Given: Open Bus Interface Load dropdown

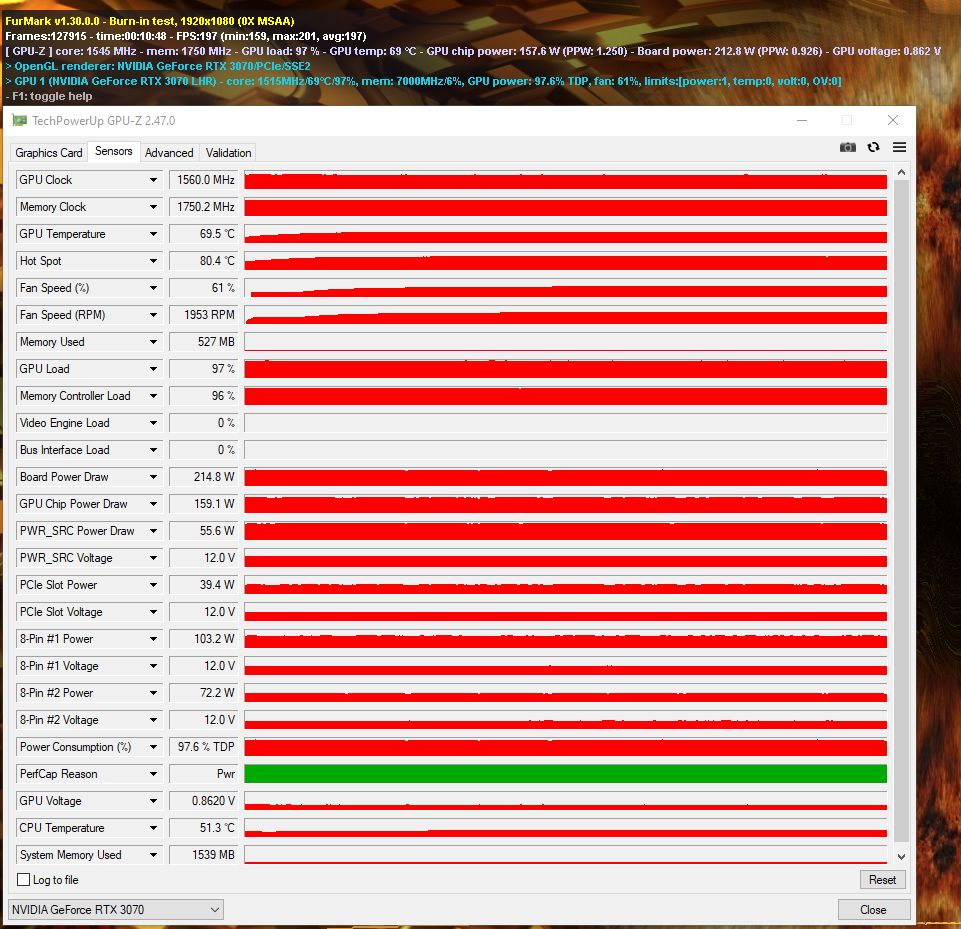Looking at the screenshot, I should tap(153, 450).
